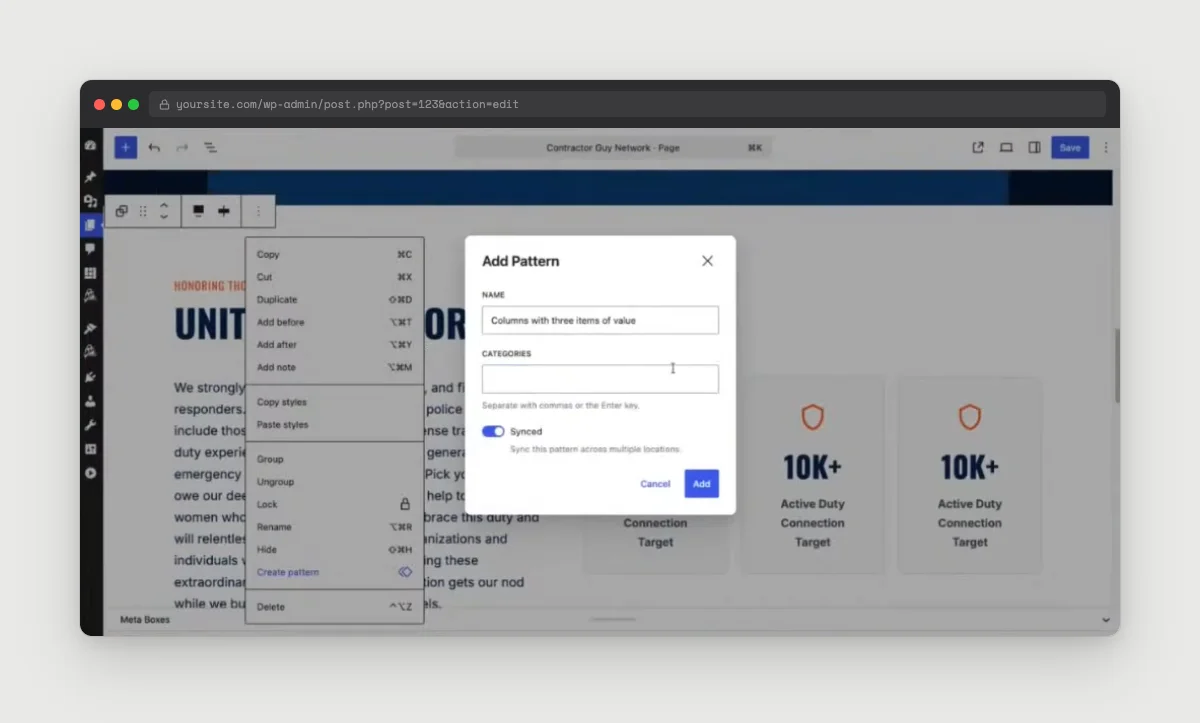The height and width of the screenshot is (723, 1200).
Task: Click the Meta Boxes label
Action: pos(145,620)
